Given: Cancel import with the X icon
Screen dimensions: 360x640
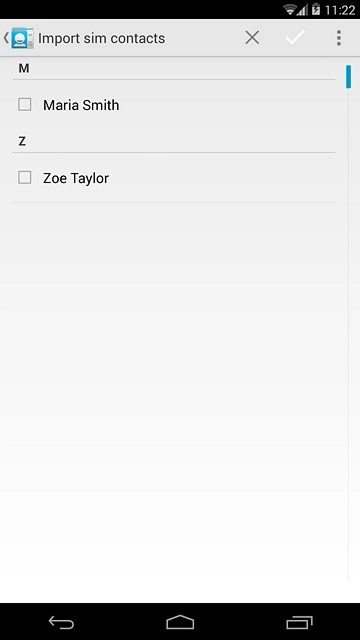Looking at the screenshot, I should (252, 38).
